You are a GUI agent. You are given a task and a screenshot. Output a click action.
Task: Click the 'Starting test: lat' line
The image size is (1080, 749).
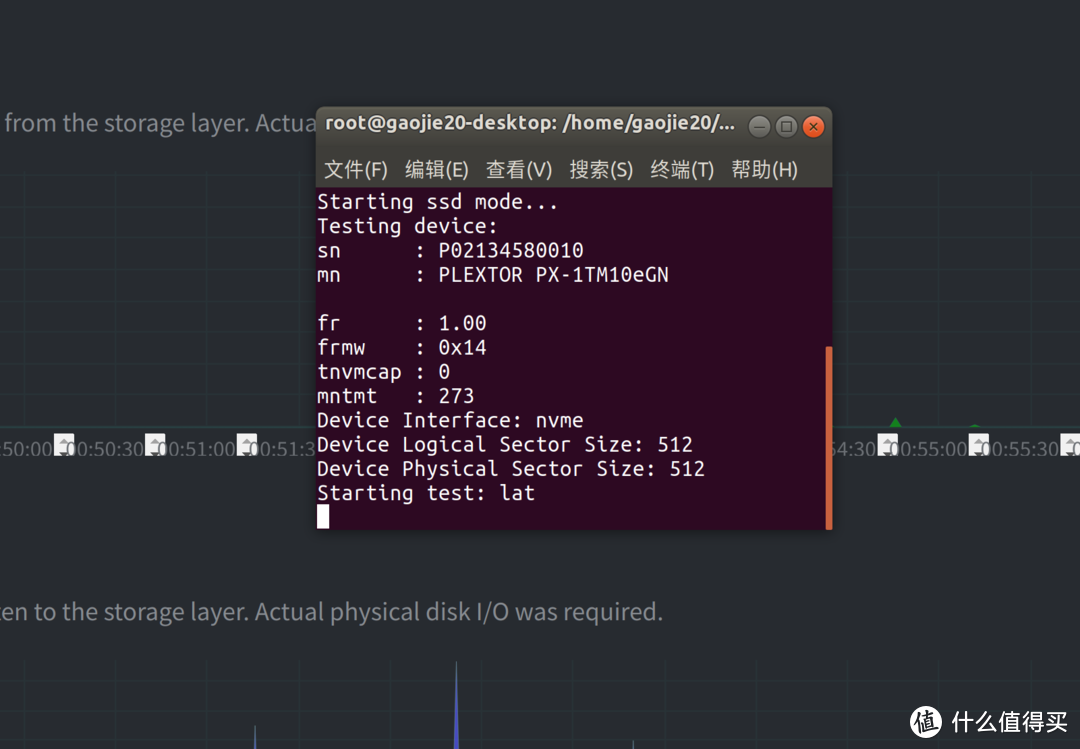pyautogui.click(x=426, y=493)
